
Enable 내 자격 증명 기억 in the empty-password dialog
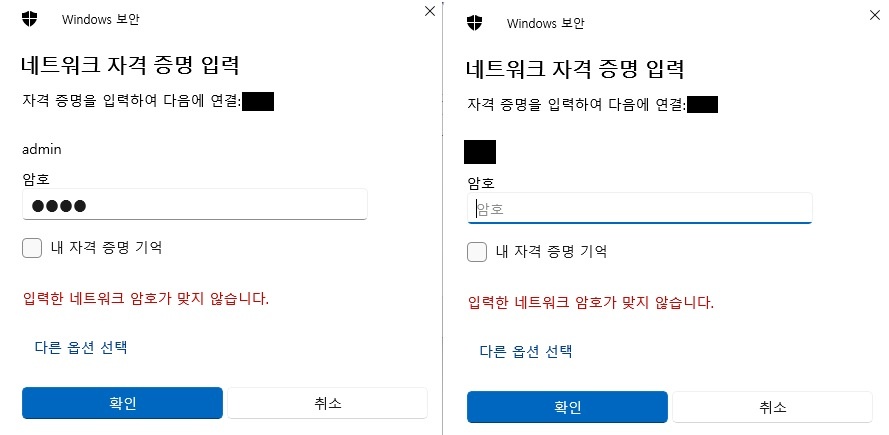point(477,252)
